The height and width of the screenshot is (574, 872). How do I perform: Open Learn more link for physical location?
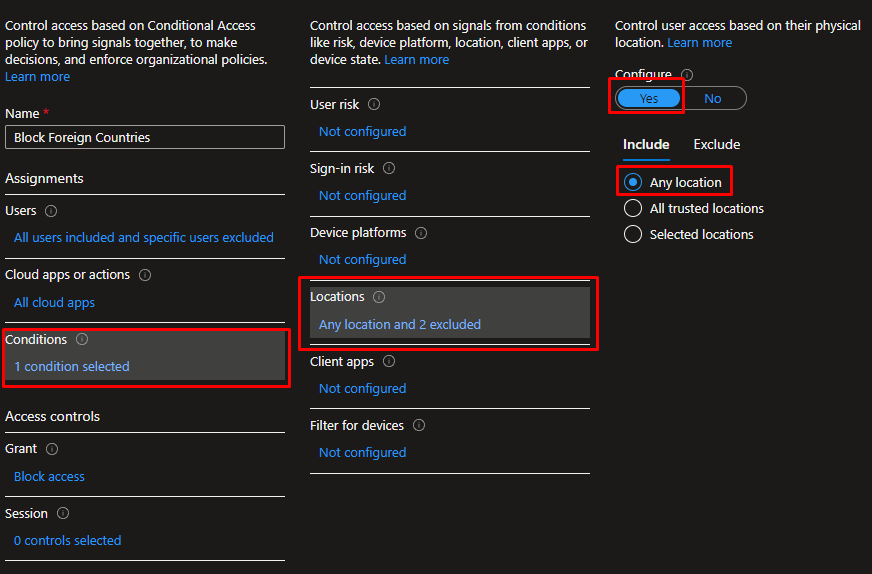click(700, 42)
